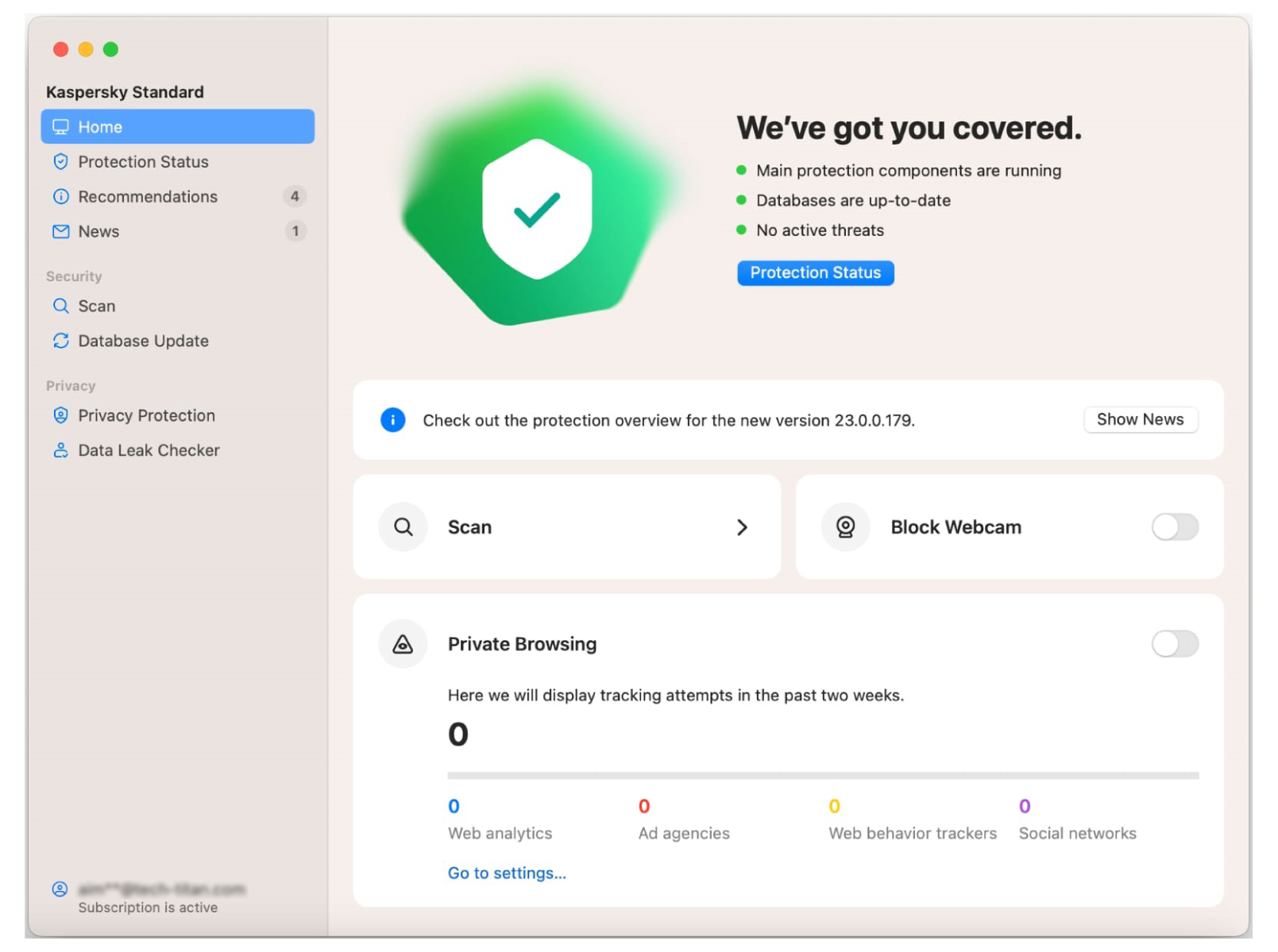Select Home in the sidebar
This screenshot has width=1278, height=952.
(178, 127)
